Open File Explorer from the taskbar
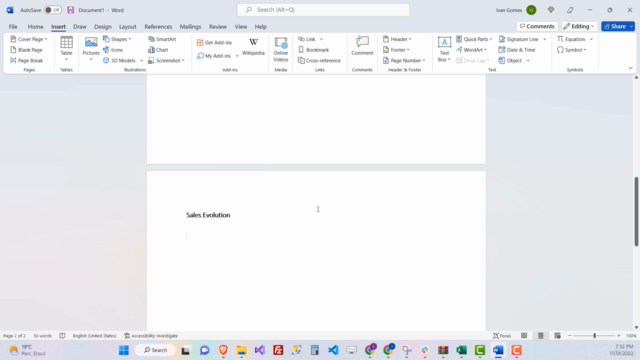The height and width of the screenshot is (360, 640). tap(241, 350)
